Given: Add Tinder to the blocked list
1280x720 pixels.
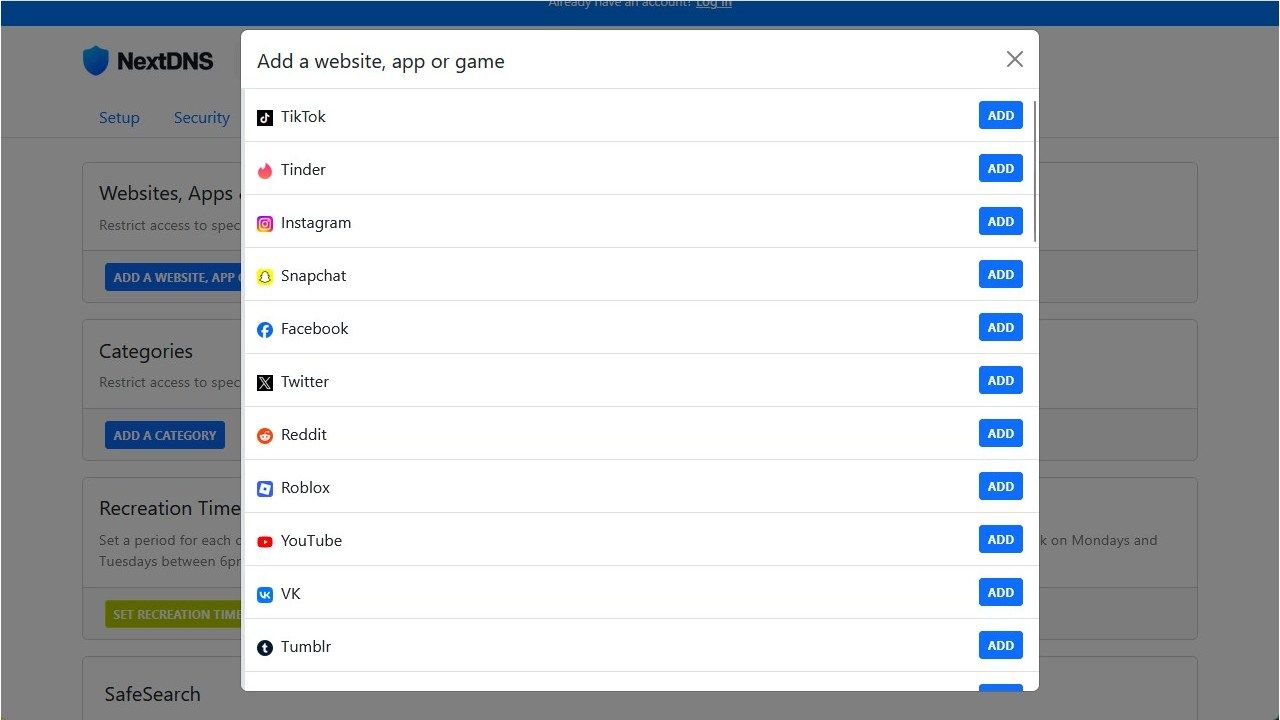Looking at the screenshot, I should pos(1001,168).
